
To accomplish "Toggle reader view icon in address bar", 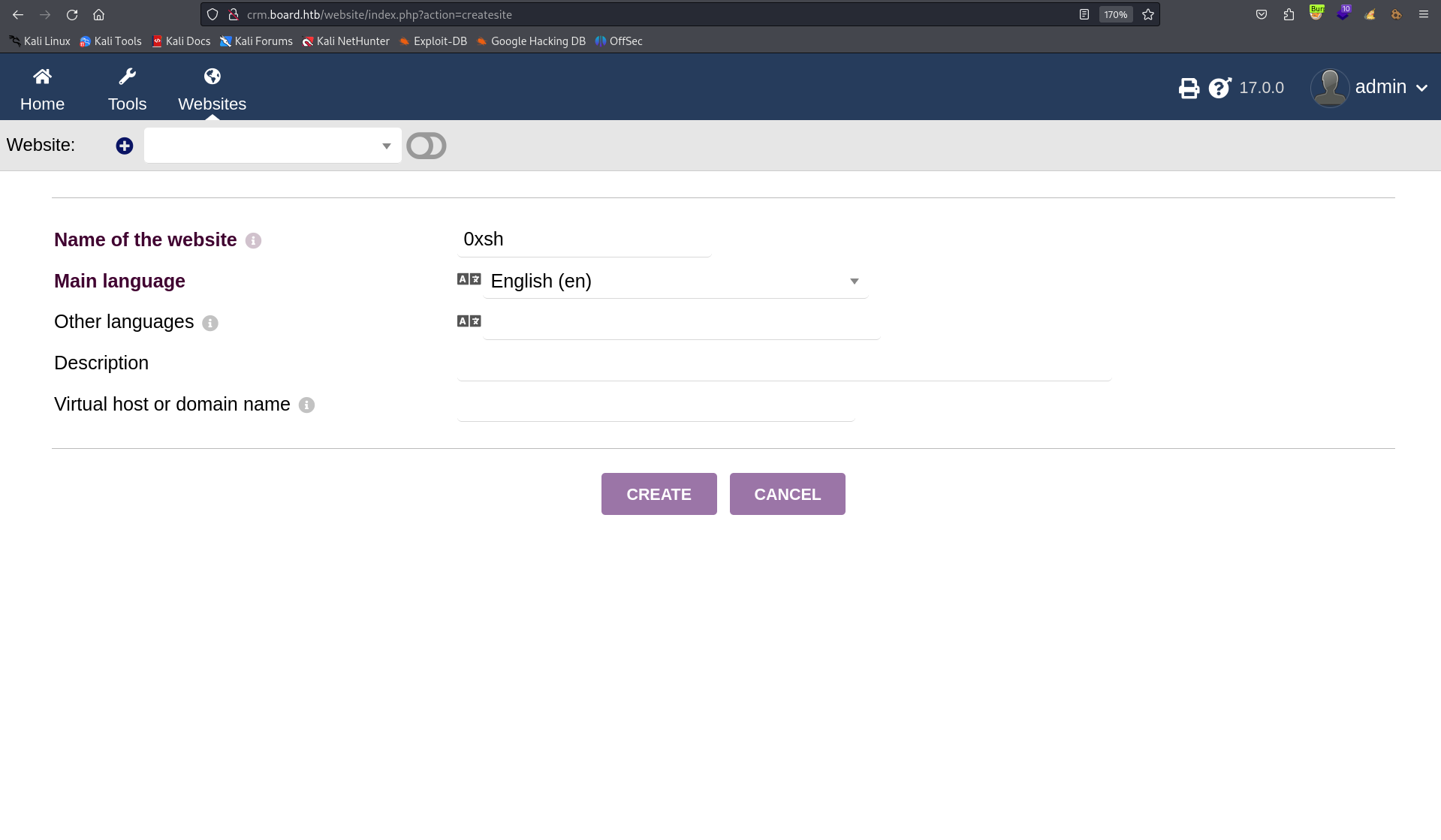I will tap(1084, 14).
